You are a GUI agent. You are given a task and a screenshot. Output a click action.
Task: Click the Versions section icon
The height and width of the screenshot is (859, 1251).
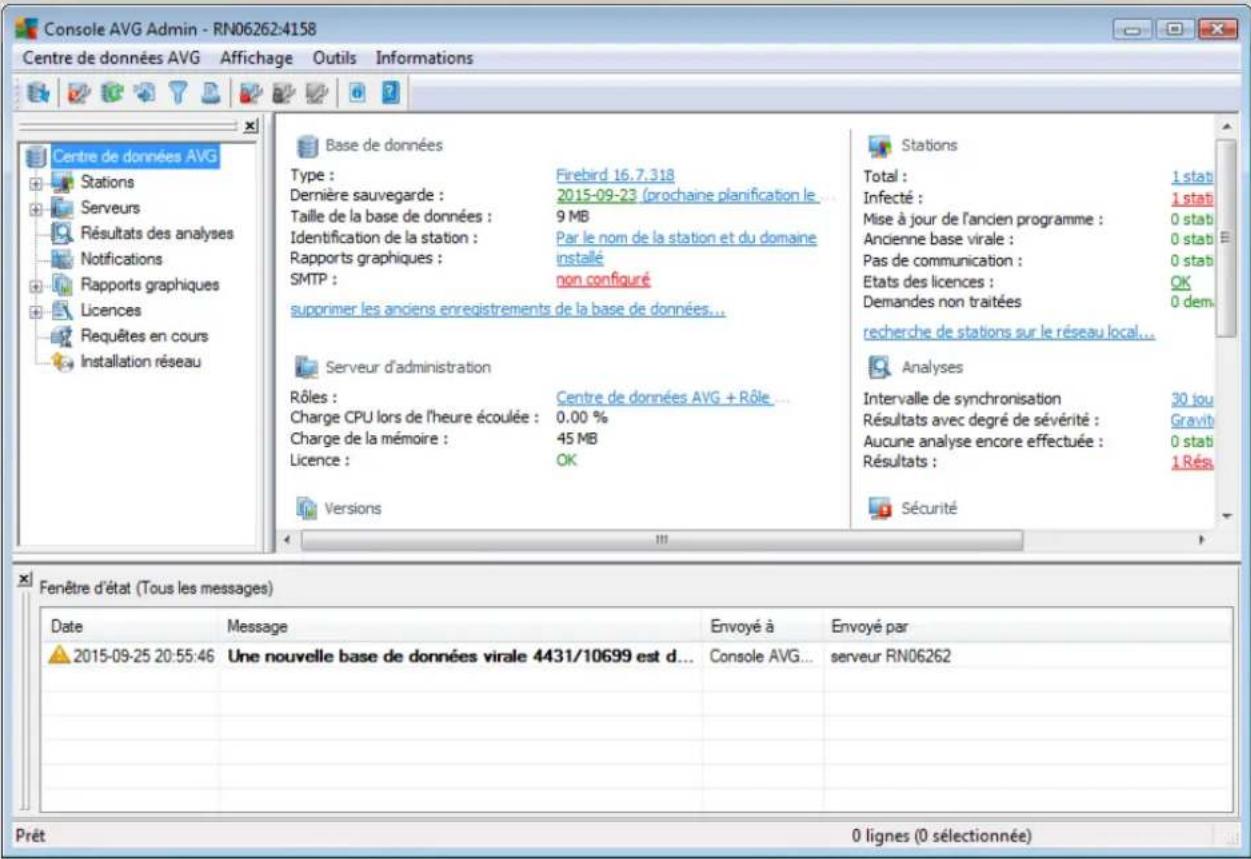point(307,509)
